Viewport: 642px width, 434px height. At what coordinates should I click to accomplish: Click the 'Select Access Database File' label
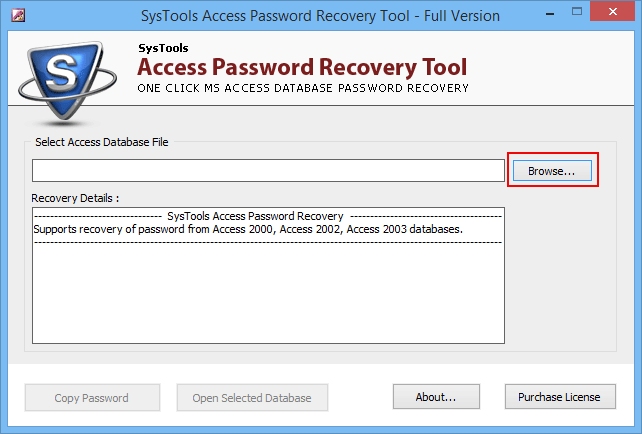[102, 142]
